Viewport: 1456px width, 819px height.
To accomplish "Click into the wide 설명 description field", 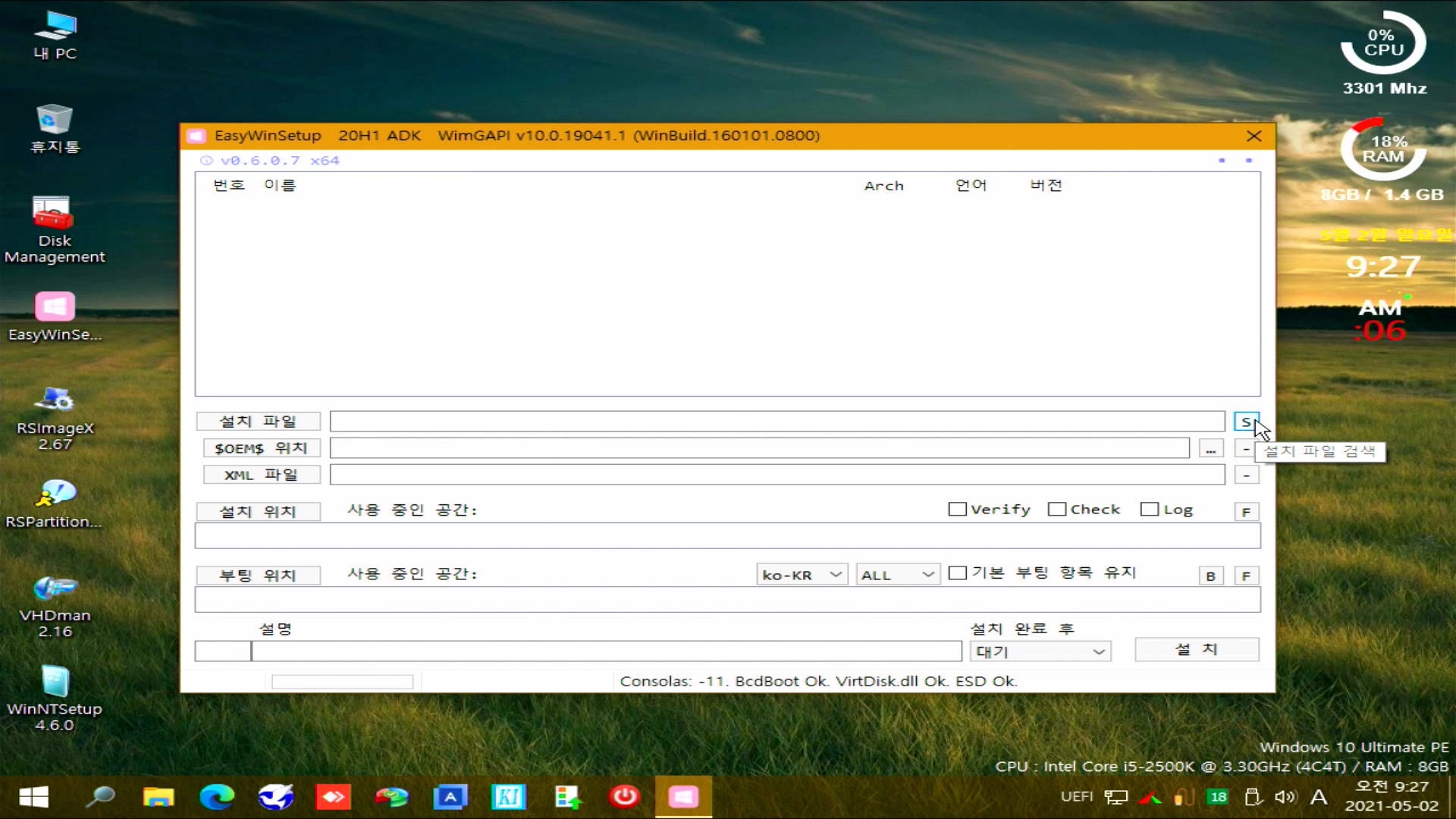I will (x=607, y=651).
